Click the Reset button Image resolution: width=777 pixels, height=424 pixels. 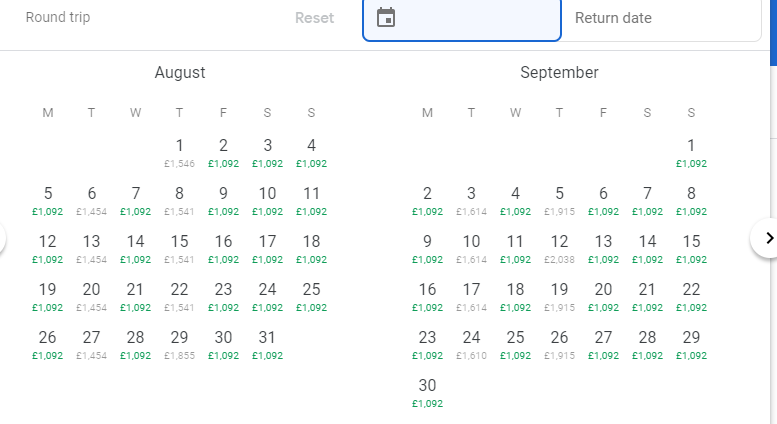click(315, 18)
